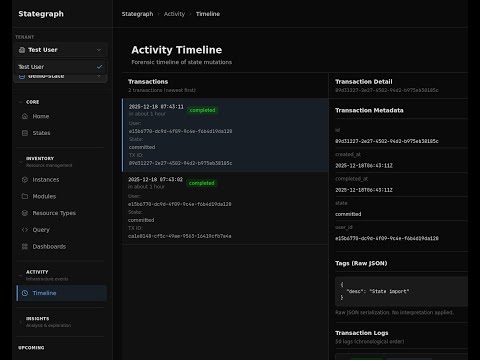This screenshot has height=360, width=480.
Task: Click the Resource Types stack icon
Action: click(25, 213)
